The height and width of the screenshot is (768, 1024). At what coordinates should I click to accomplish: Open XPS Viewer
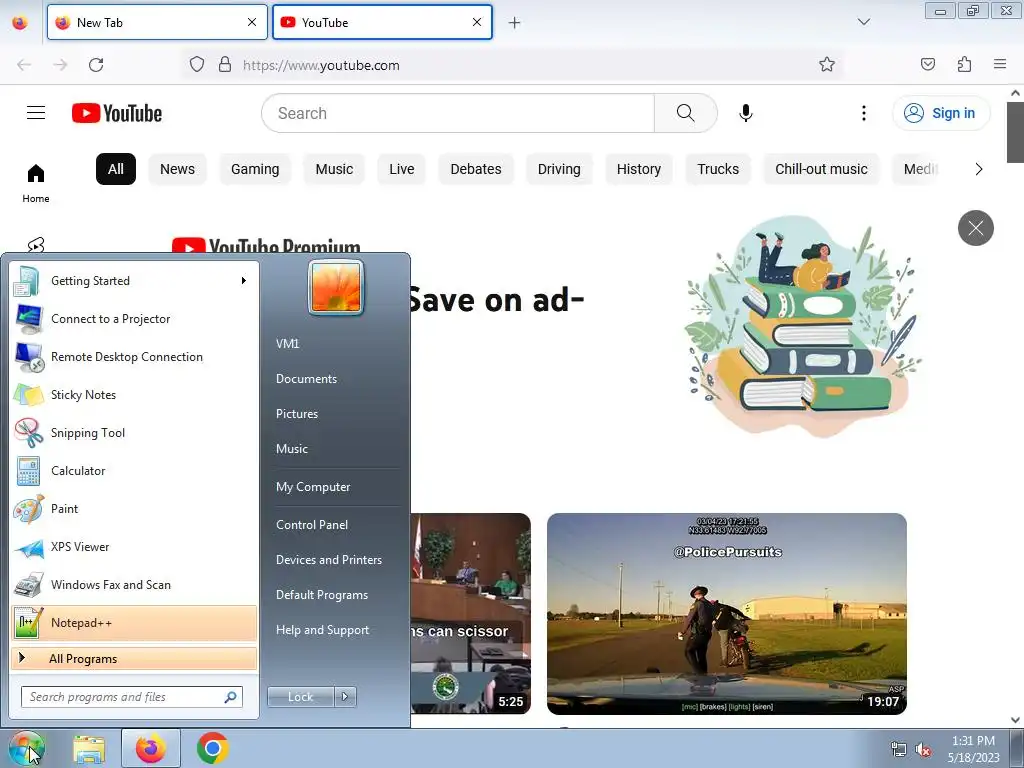point(134,547)
